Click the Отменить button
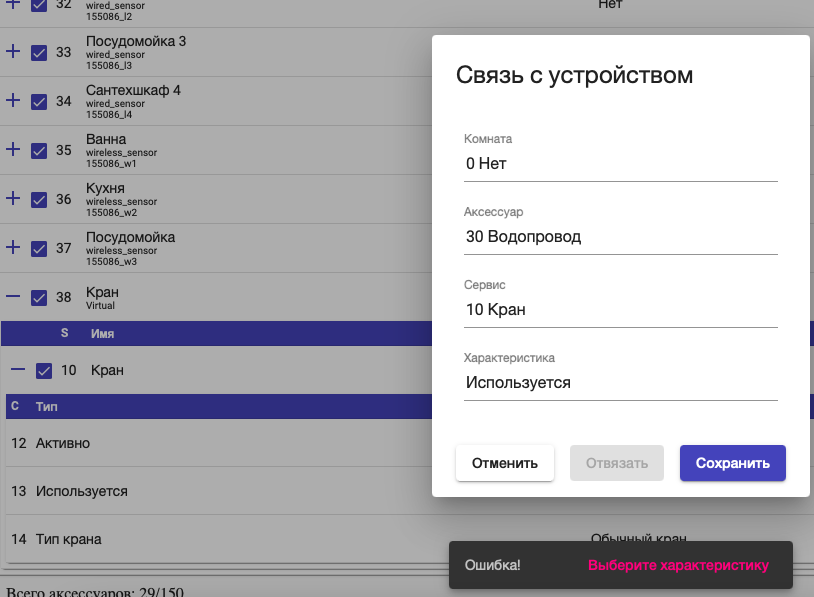 pyautogui.click(x=505, y=463)
